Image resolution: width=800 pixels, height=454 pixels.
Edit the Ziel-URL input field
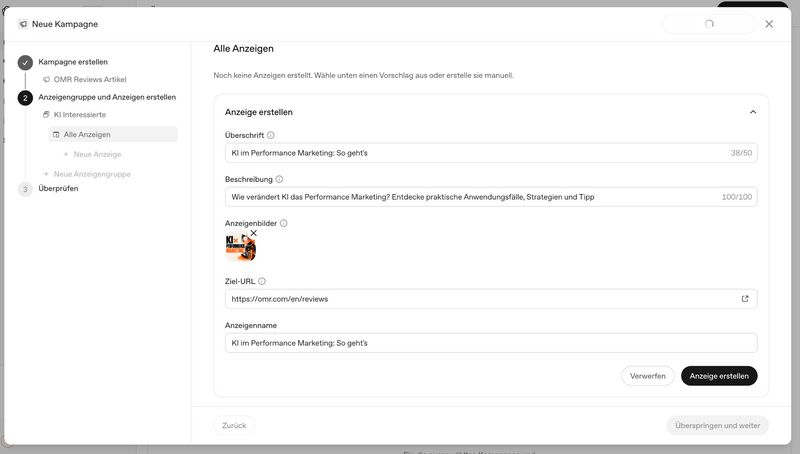491,299
